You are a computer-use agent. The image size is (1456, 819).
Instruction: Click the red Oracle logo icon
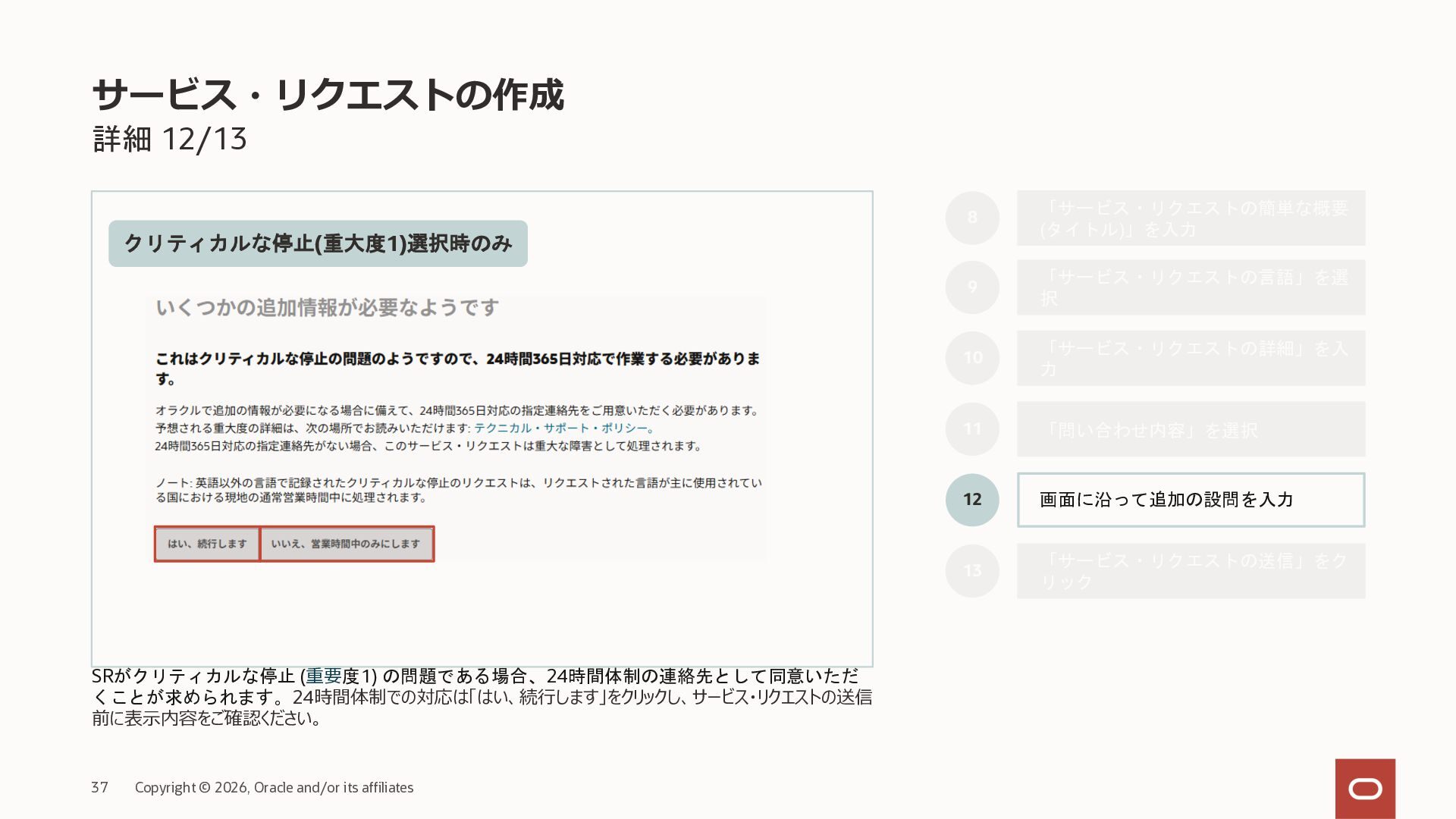1365,789
